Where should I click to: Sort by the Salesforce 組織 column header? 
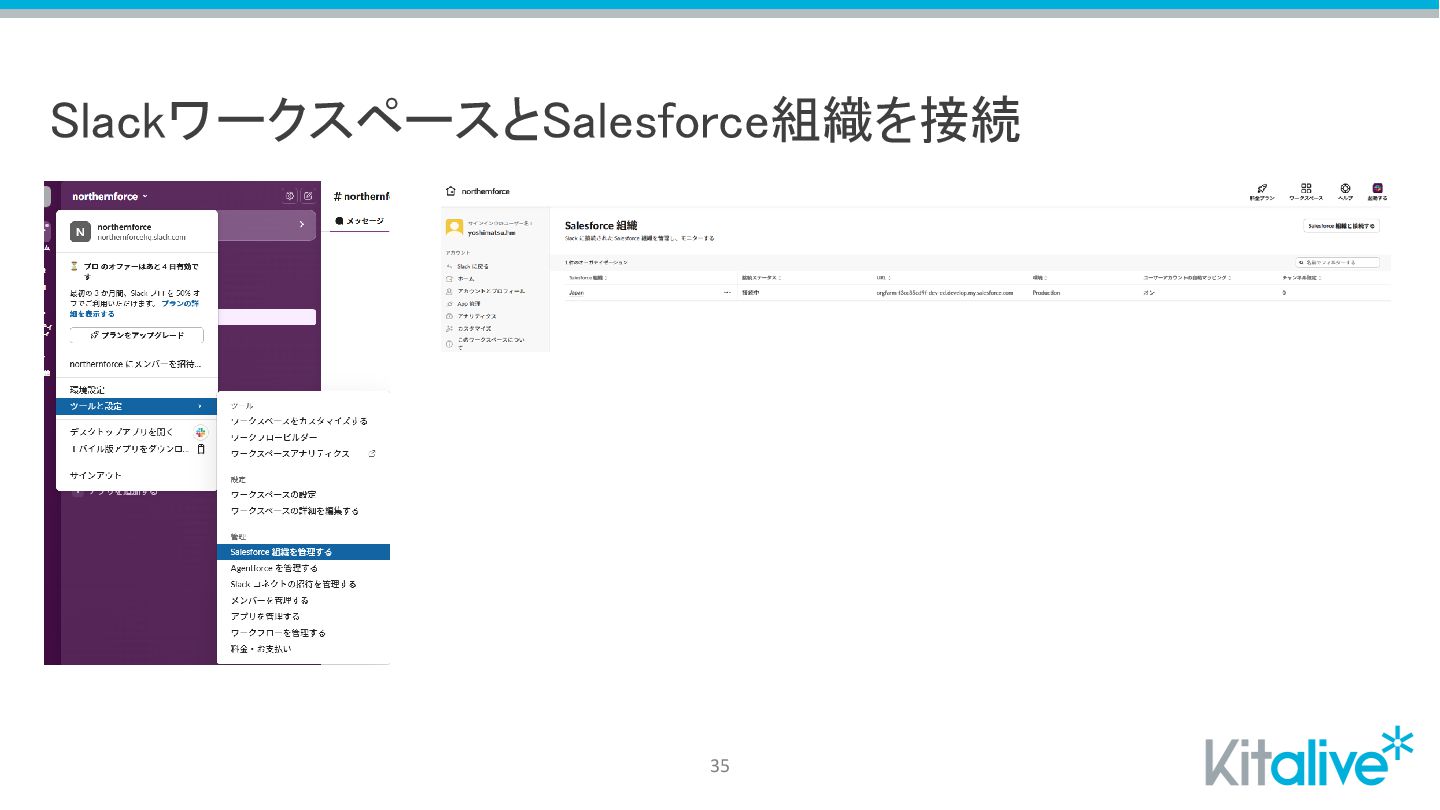[588, 277]
